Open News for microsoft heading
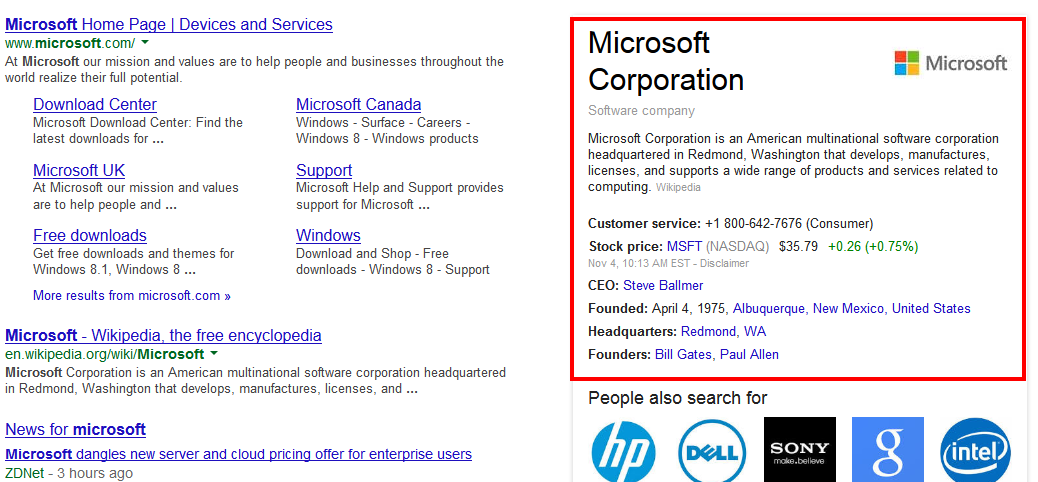Image resolution: width=1038 pixels, height=482 pixels. [75, 430]
